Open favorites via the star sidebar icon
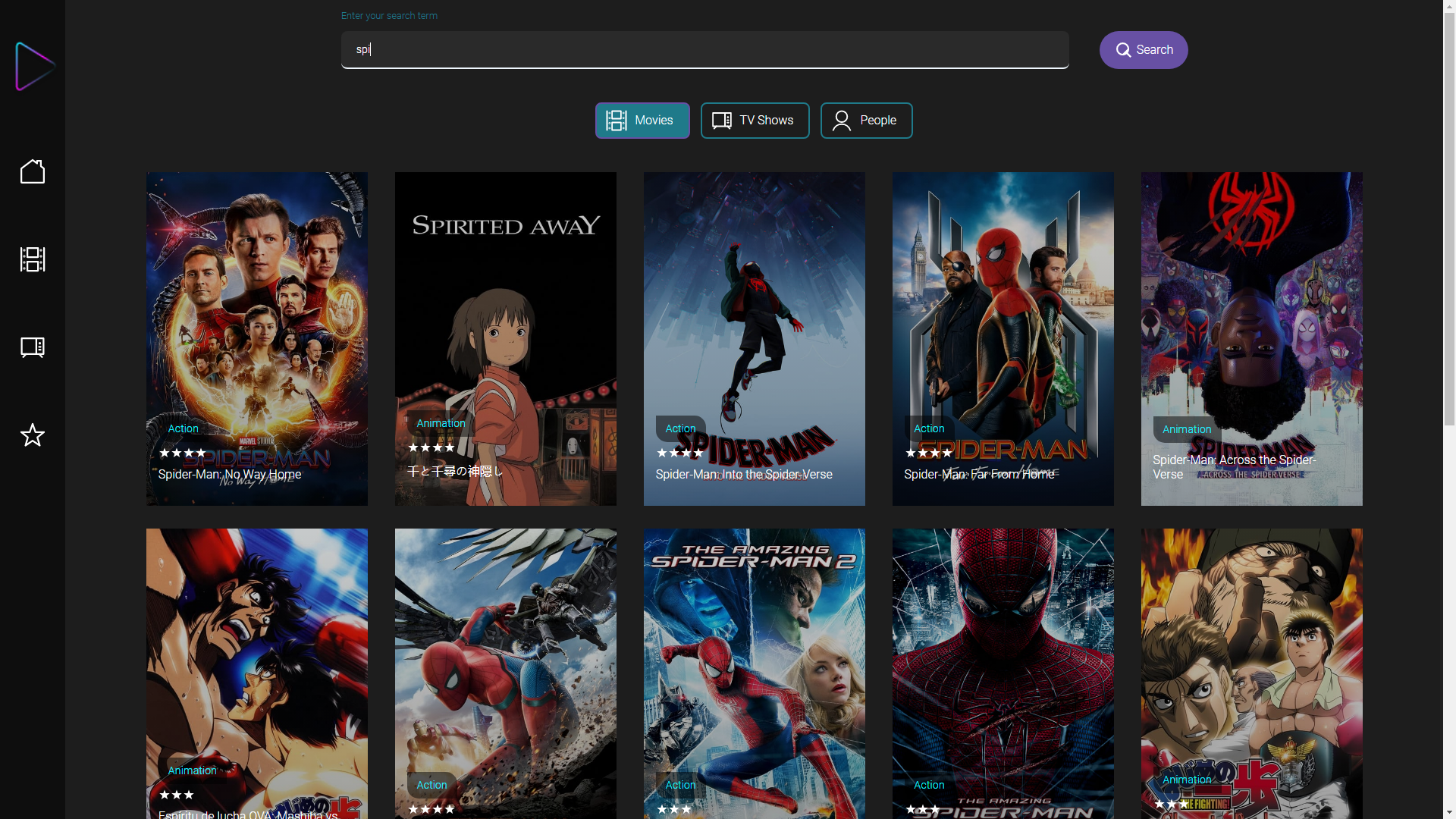1456x819 pixels. [x=32, y=435]
